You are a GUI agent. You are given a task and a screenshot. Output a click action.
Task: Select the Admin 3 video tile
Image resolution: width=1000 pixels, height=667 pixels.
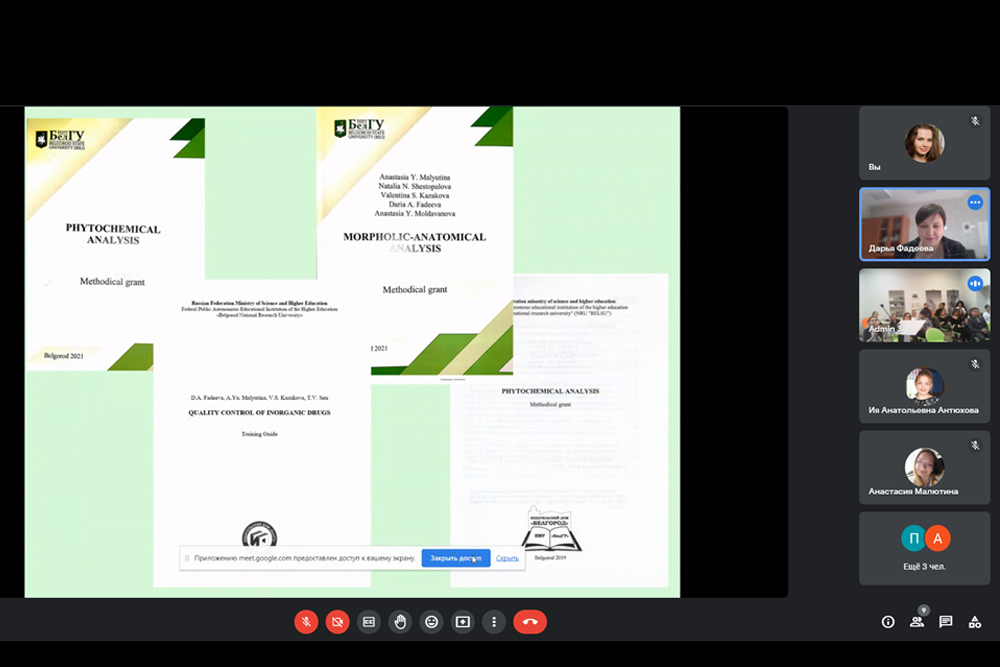click(924, 305)
